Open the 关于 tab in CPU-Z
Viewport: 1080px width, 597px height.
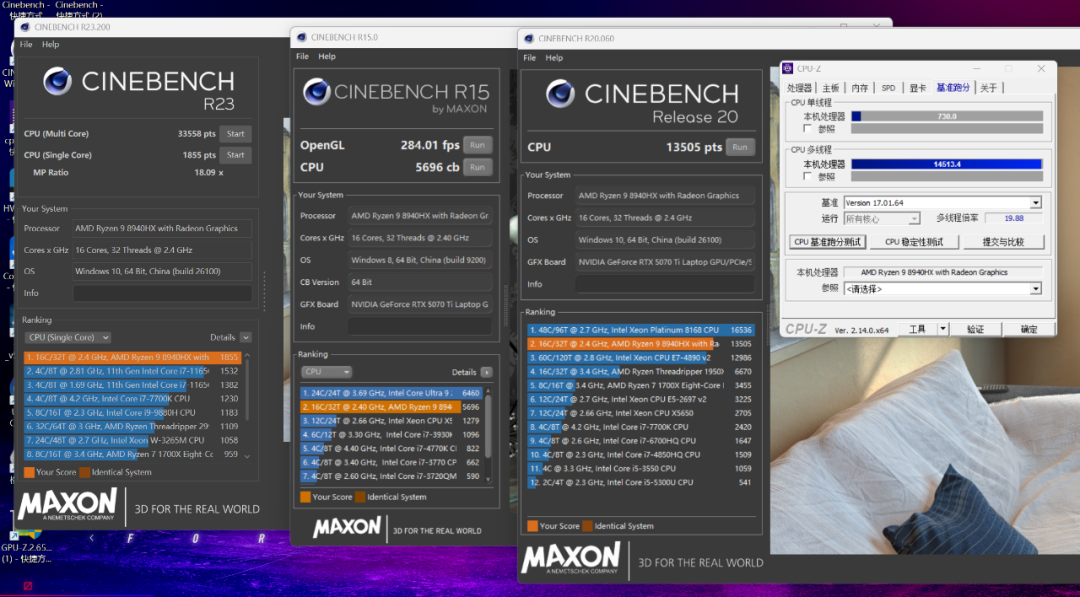(x=988, y=88)
